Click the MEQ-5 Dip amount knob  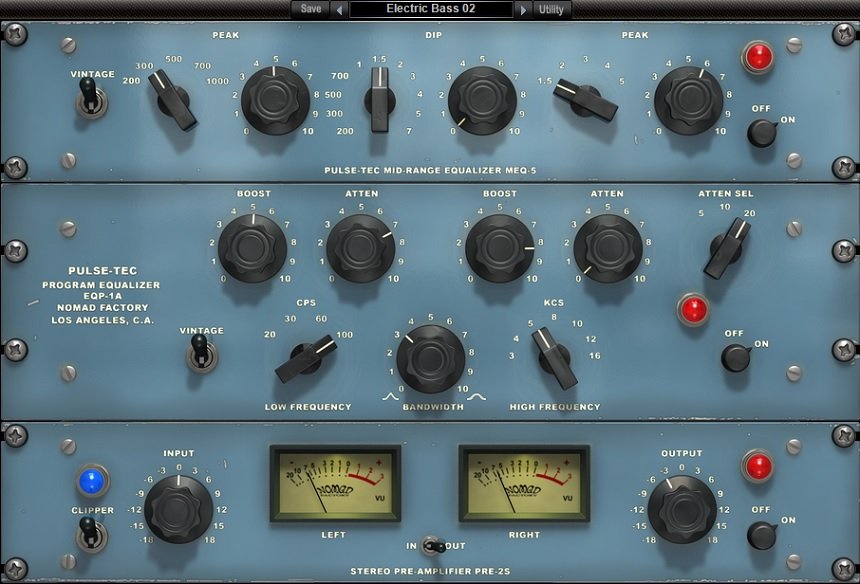pyautogui.click(x=482, y=100)
